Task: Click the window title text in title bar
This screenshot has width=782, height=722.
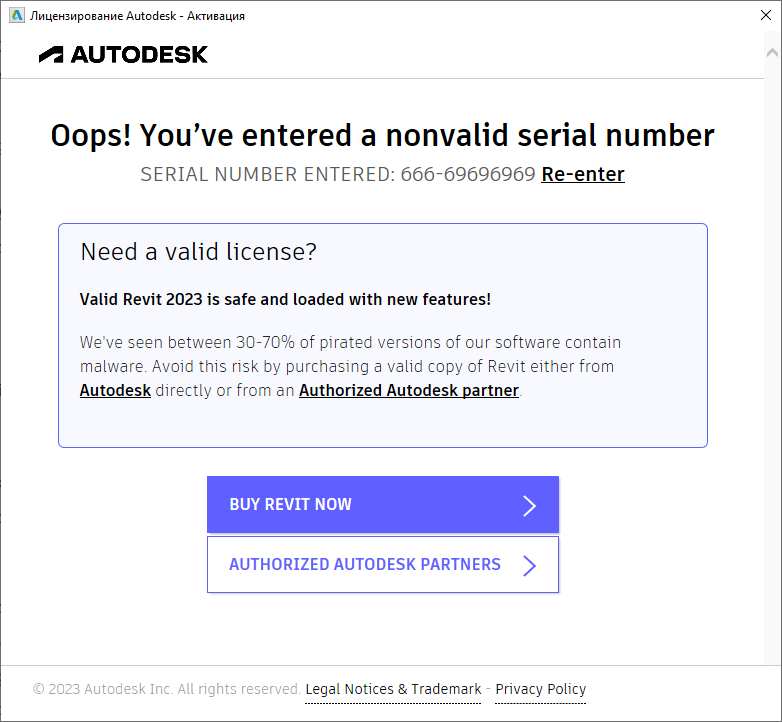Action: 138,16
